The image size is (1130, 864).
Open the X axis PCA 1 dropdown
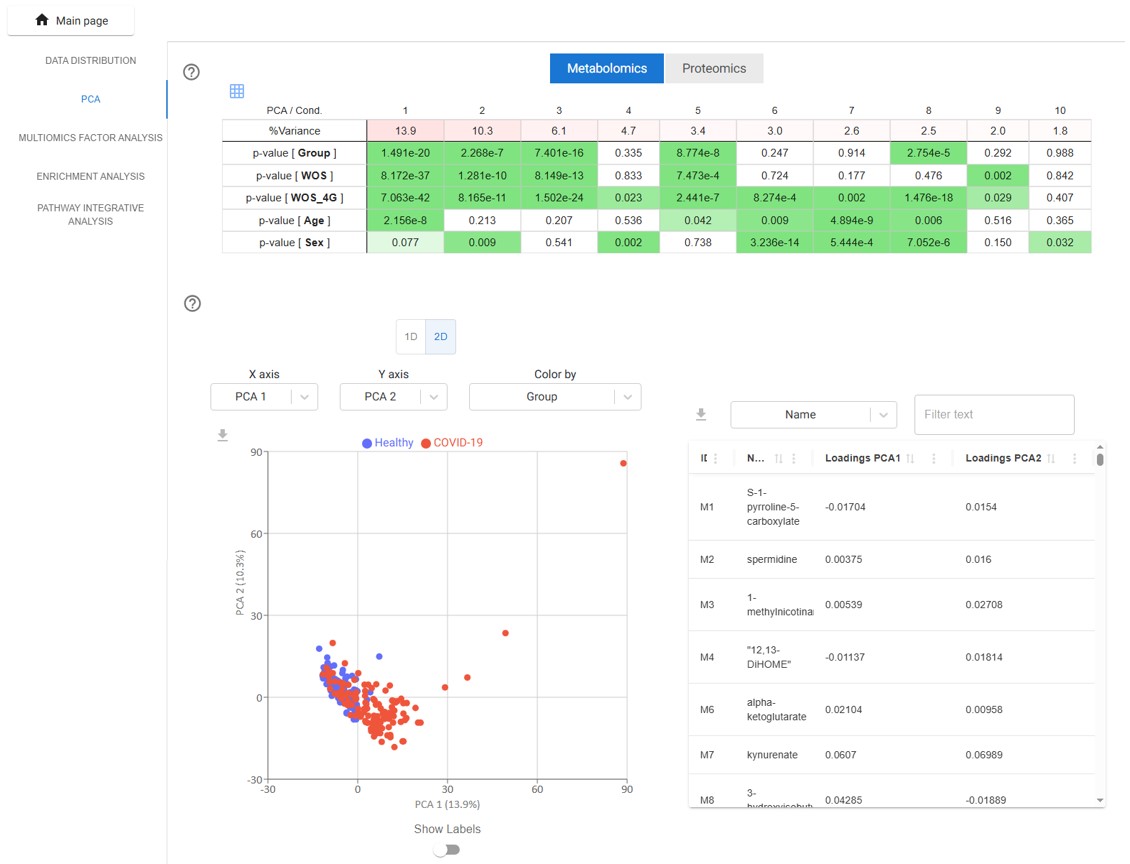(x=264, y=397)
